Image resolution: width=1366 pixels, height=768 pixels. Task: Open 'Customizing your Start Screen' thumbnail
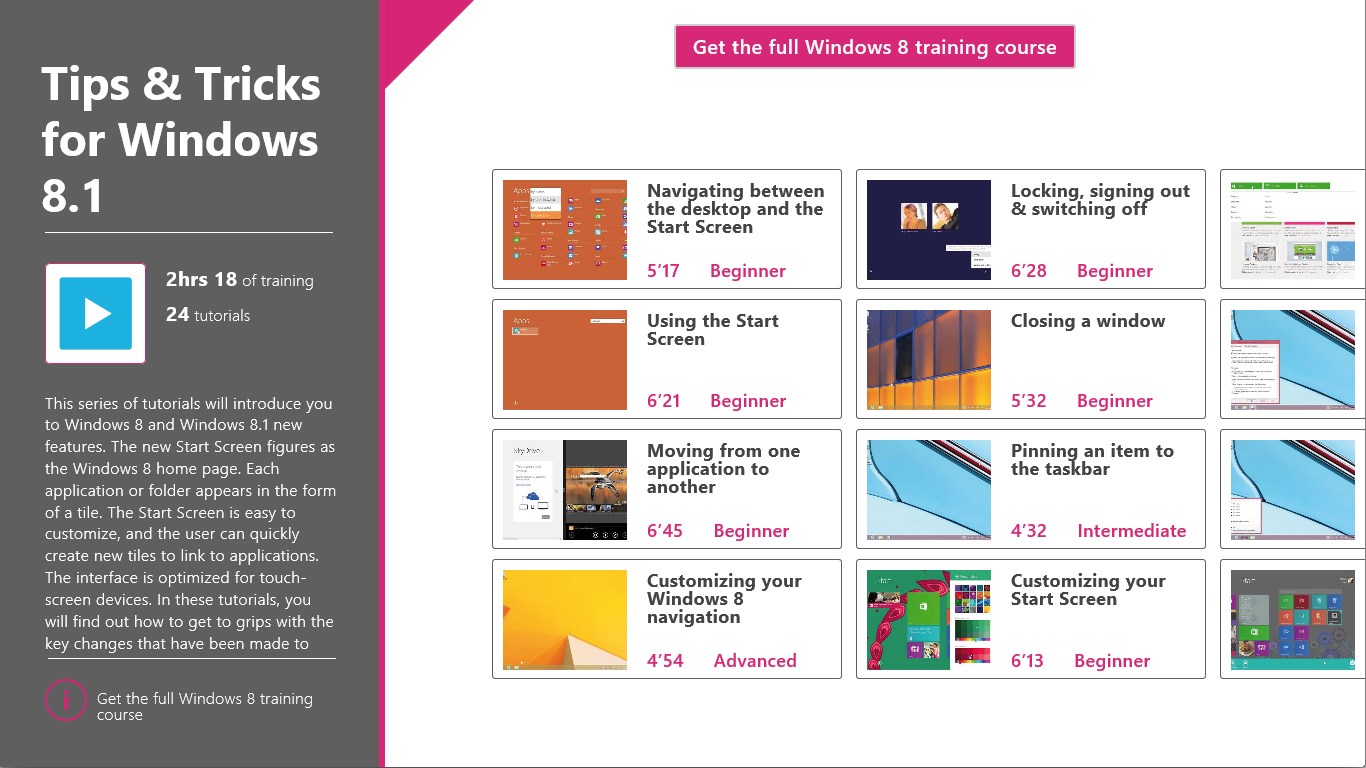tap(929, 620)
